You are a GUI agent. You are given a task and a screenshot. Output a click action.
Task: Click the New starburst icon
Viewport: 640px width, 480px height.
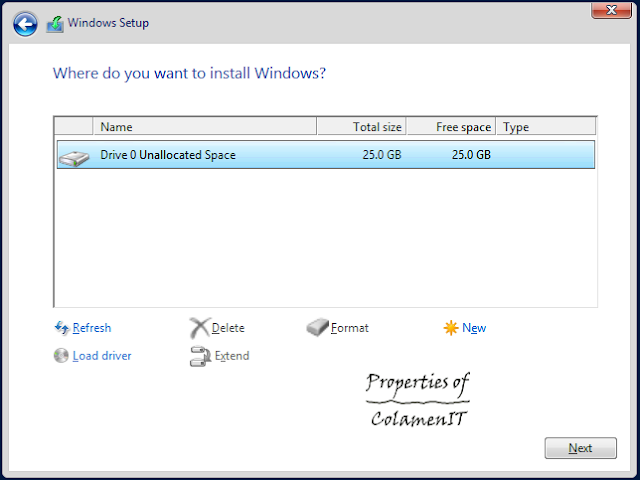(x=451, y=328)
